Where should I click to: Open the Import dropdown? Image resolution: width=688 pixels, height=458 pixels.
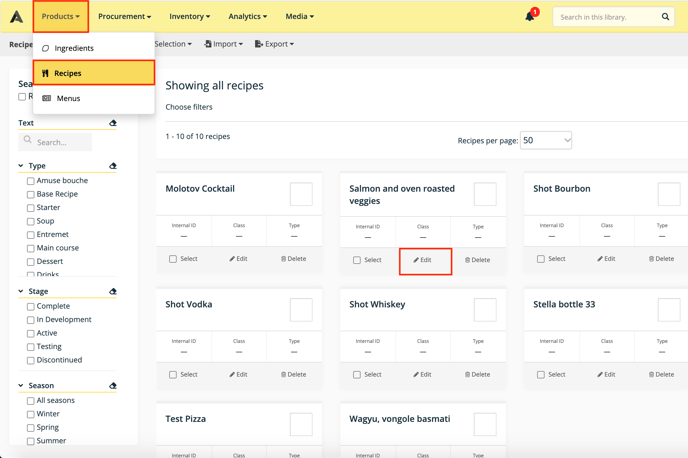(x=223, y=44)
